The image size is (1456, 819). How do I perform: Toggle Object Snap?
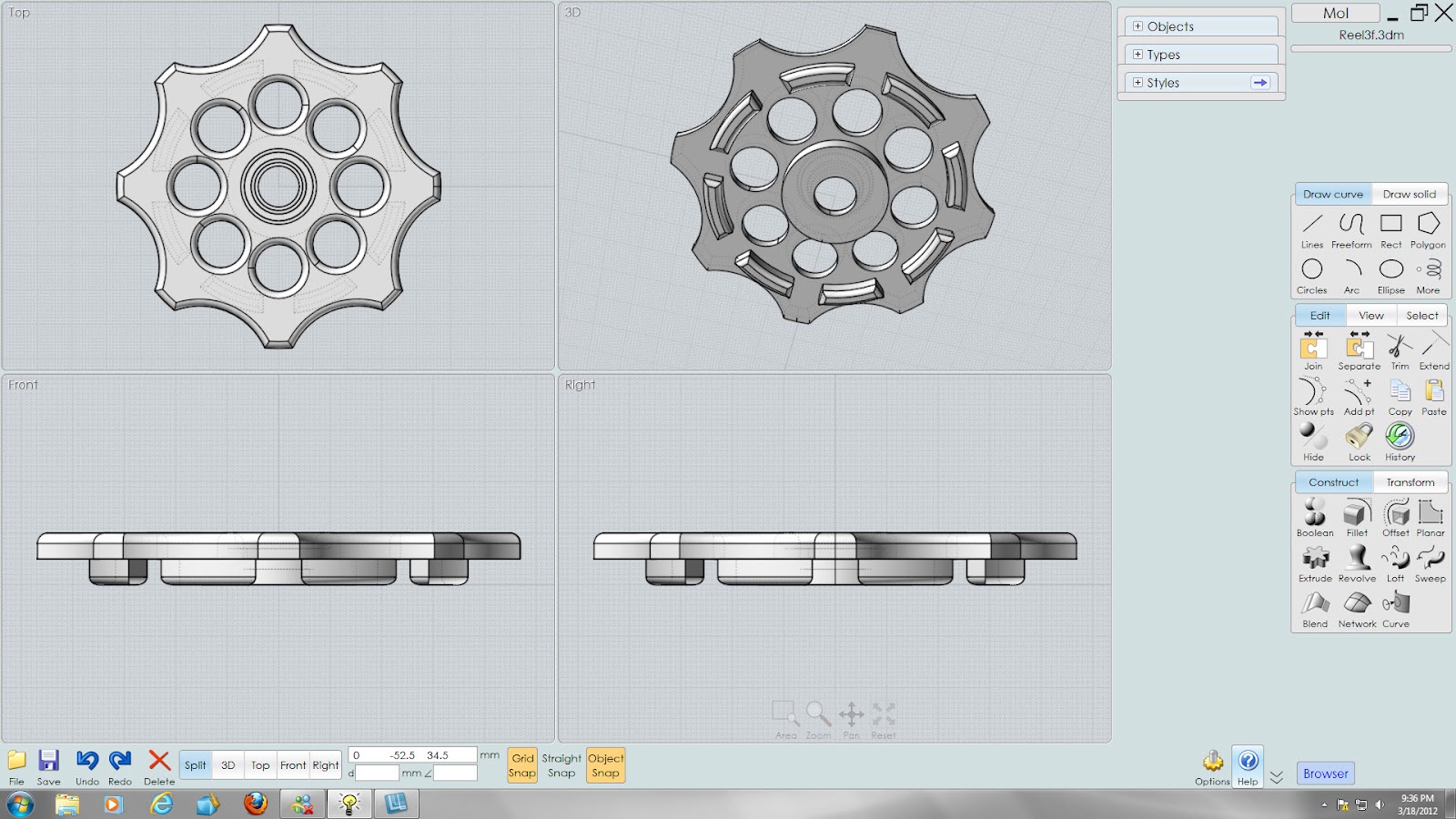[x=606, y=765]
